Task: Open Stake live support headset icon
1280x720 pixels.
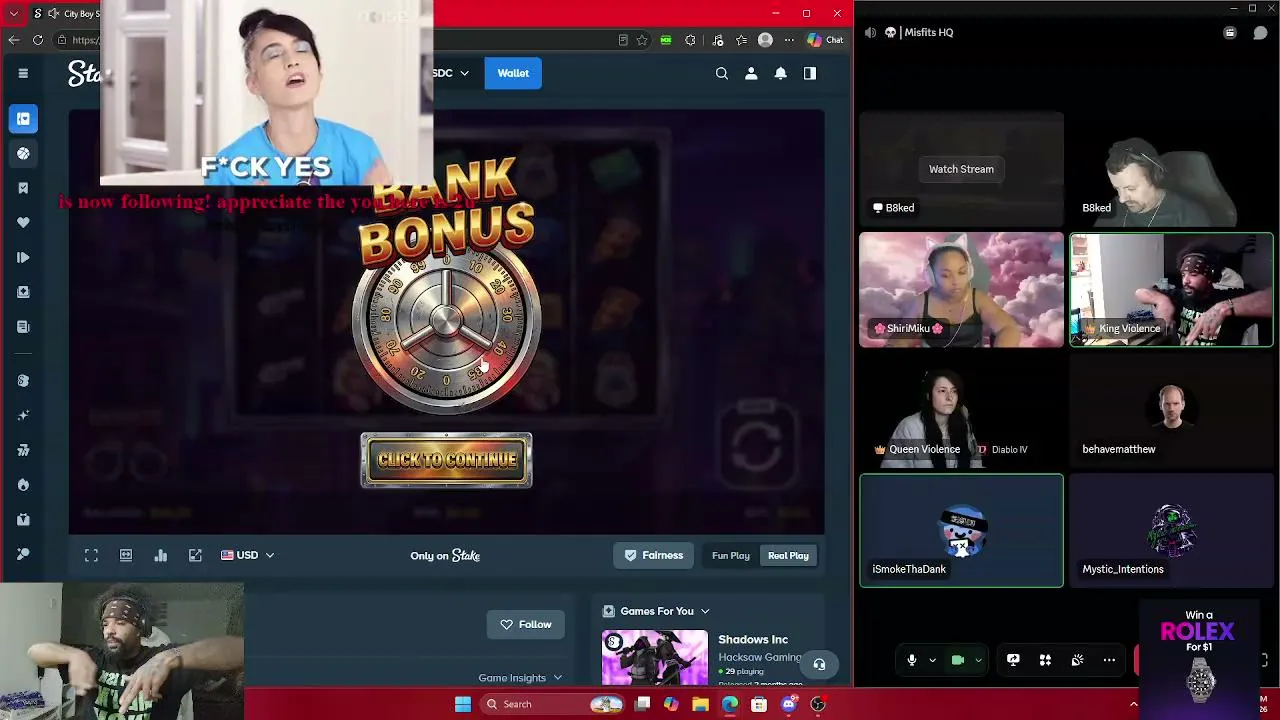Action: 819,664
